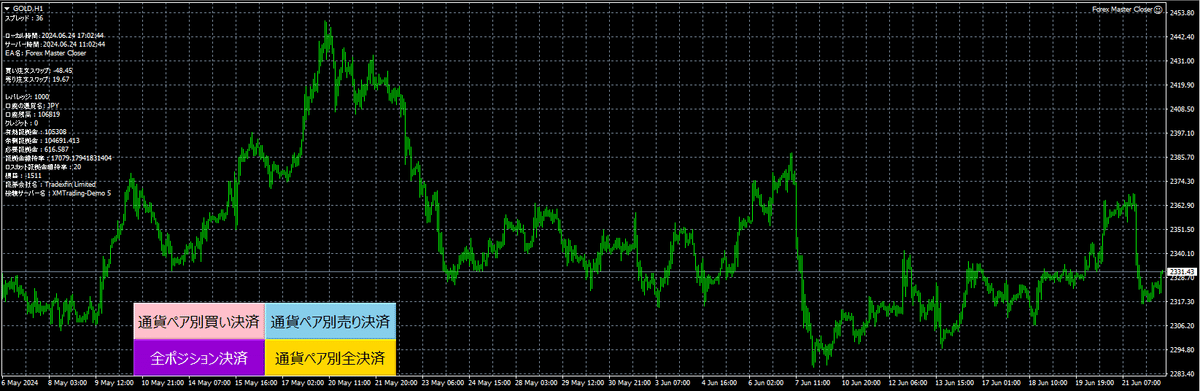The width and height of the screenshot is (1200, 391).
Task: Click the purple 全ポジション決済 button
Action: pos(199,357)
